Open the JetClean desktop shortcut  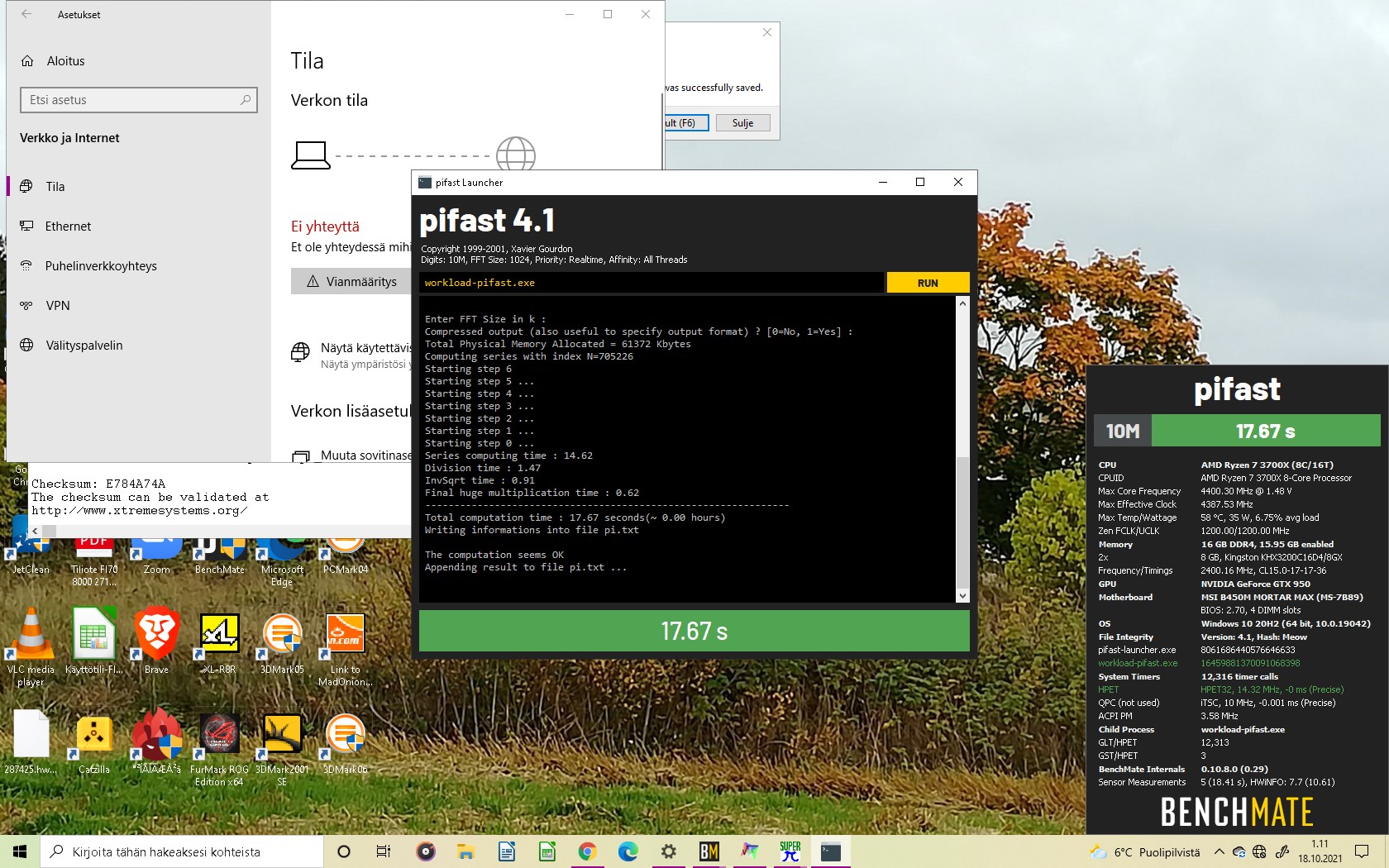point(31,546)
